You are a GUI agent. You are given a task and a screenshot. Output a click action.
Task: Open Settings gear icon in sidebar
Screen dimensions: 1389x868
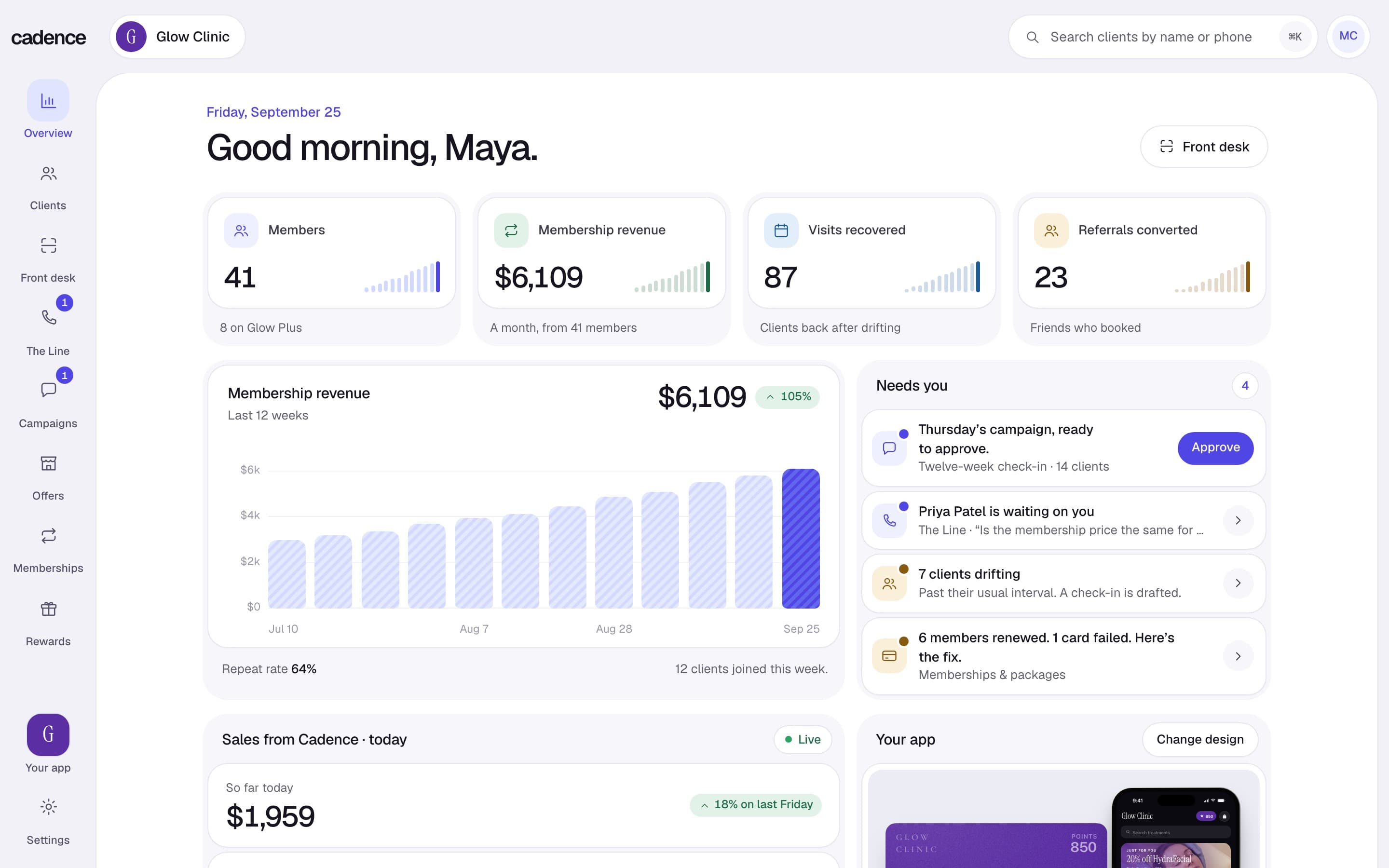click(x=48, y=807)
